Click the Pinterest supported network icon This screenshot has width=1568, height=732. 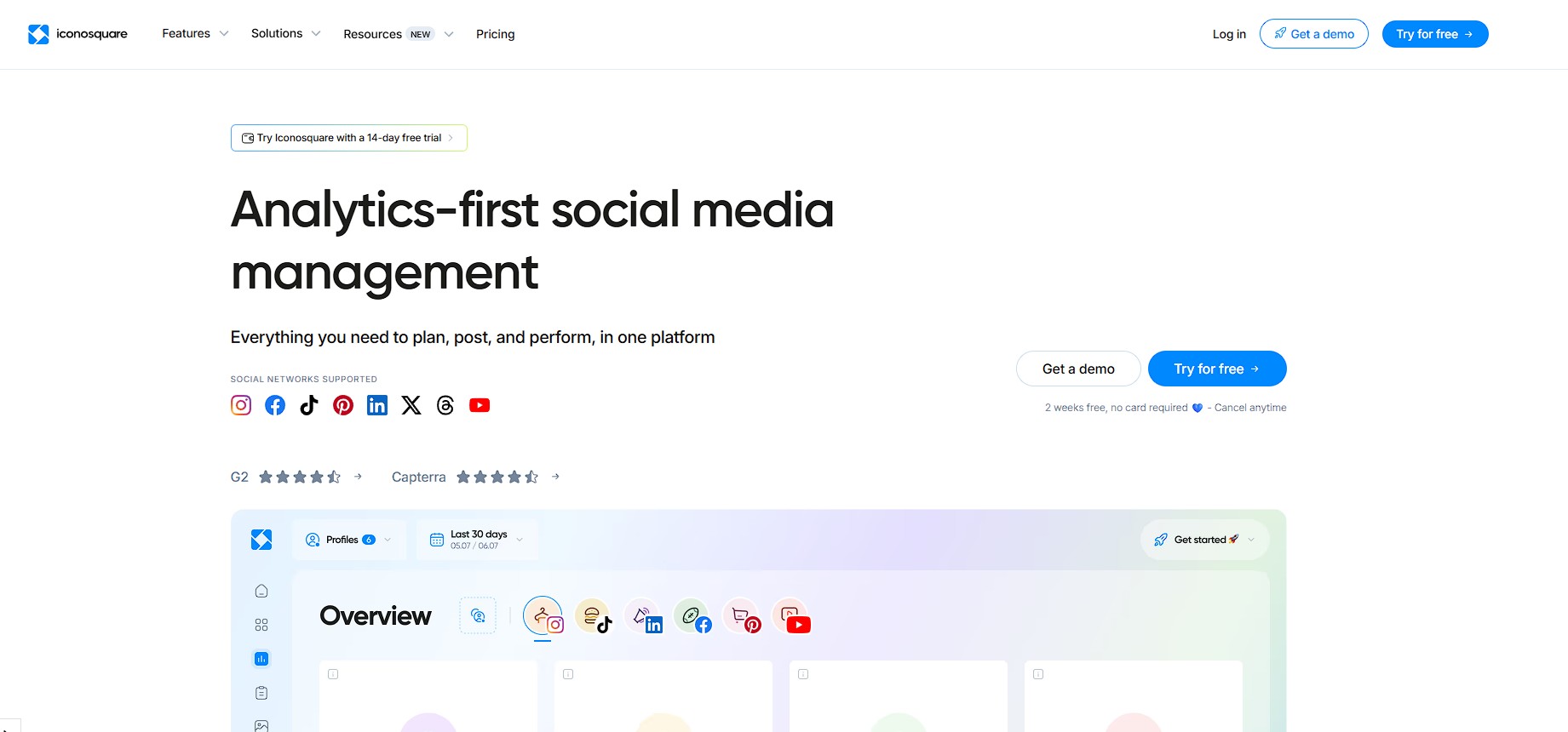[x=343, y=405]
